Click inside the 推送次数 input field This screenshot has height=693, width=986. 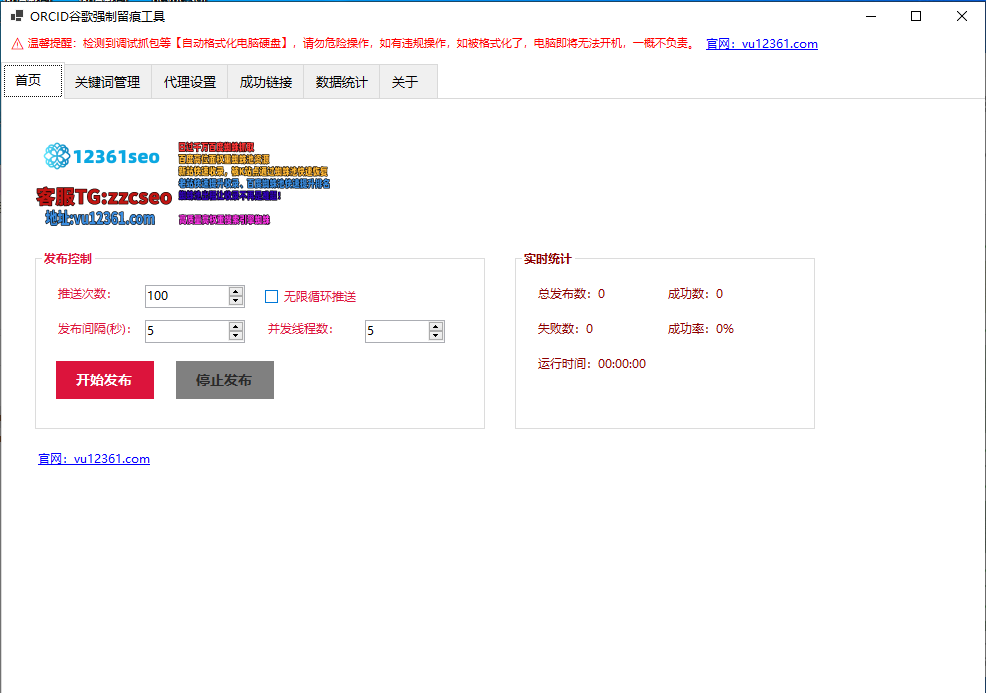tap(186, 296)
